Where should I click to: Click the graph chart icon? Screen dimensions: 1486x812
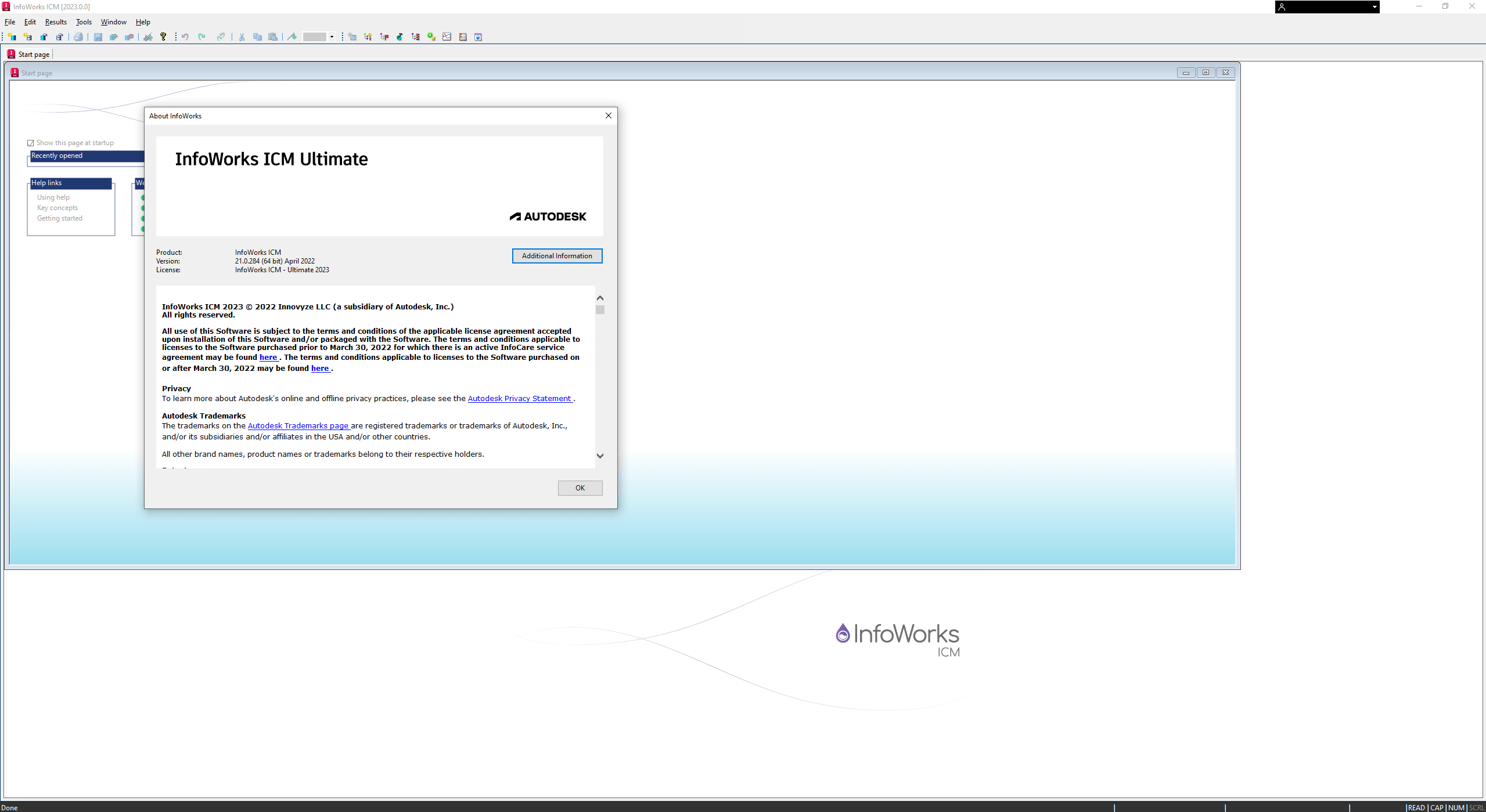click(x=447, y=37)
